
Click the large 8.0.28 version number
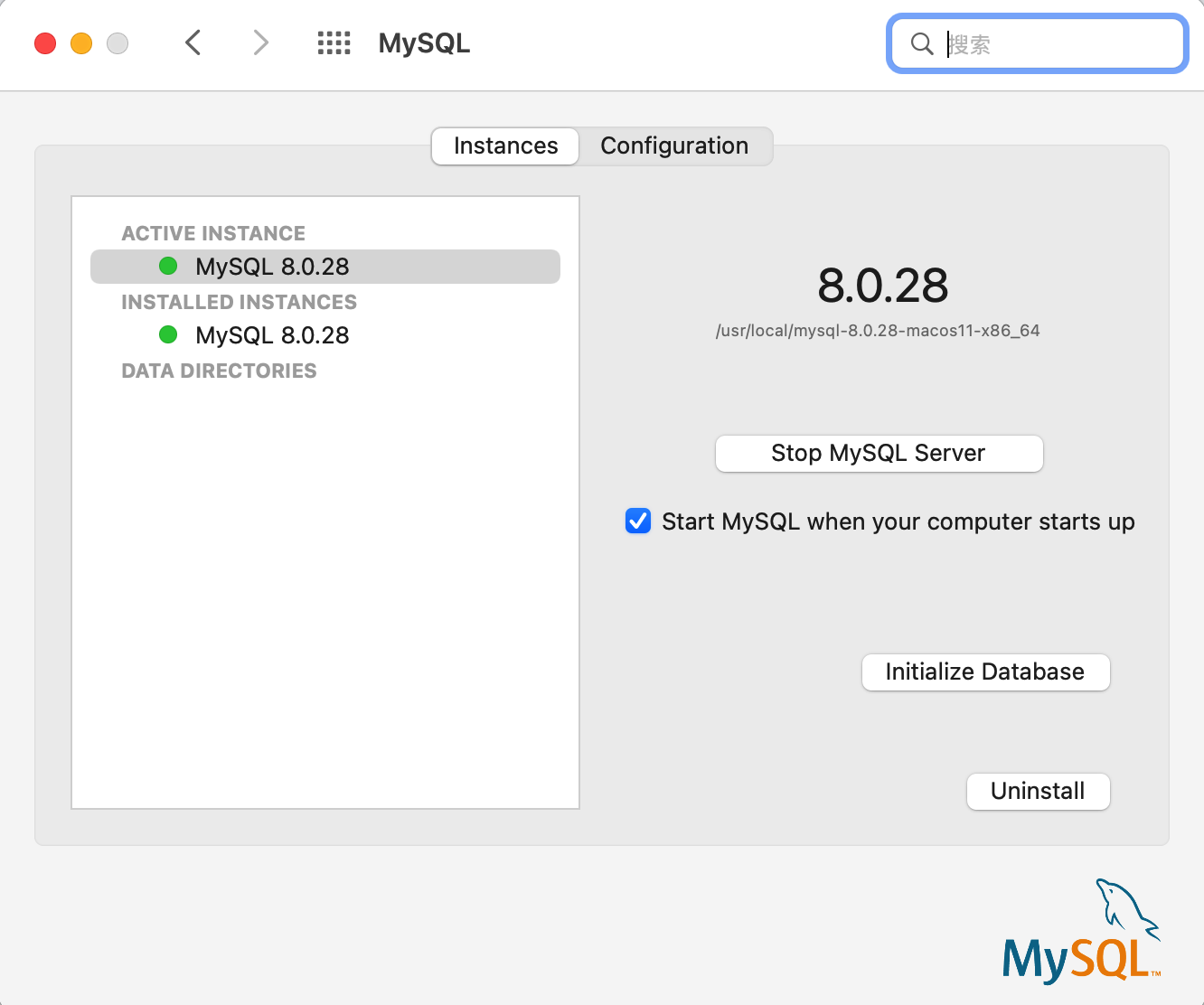pos(882,286)
